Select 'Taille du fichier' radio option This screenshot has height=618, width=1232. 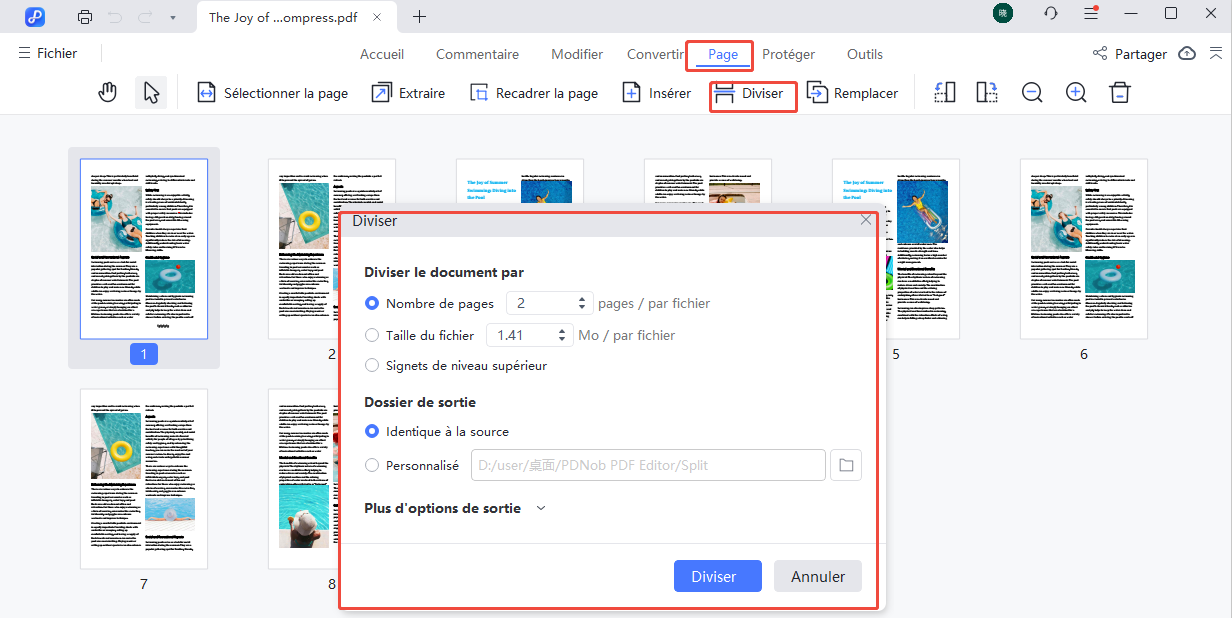pos(373,336)
